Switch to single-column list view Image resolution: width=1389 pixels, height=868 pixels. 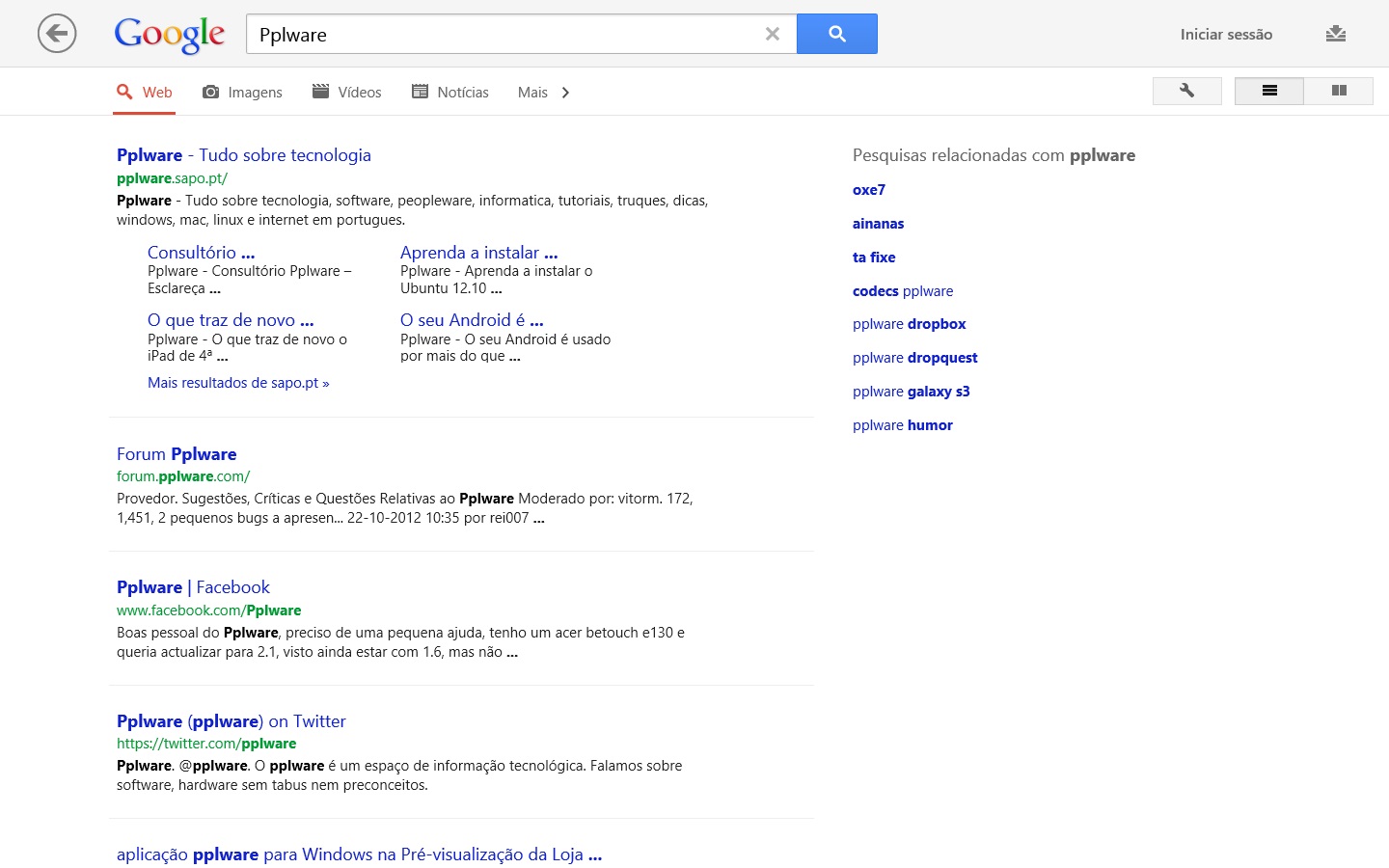coord(1269,91)
